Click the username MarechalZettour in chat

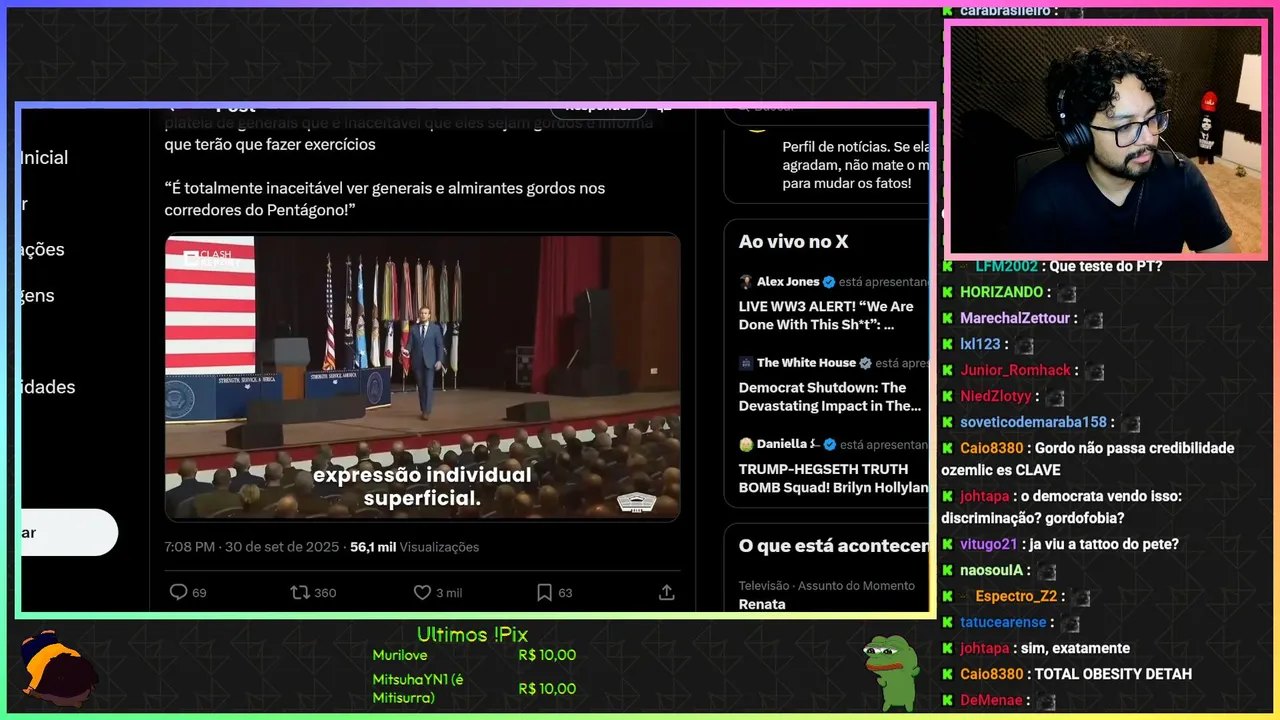pyautogui.click(x=1016, y=318)
